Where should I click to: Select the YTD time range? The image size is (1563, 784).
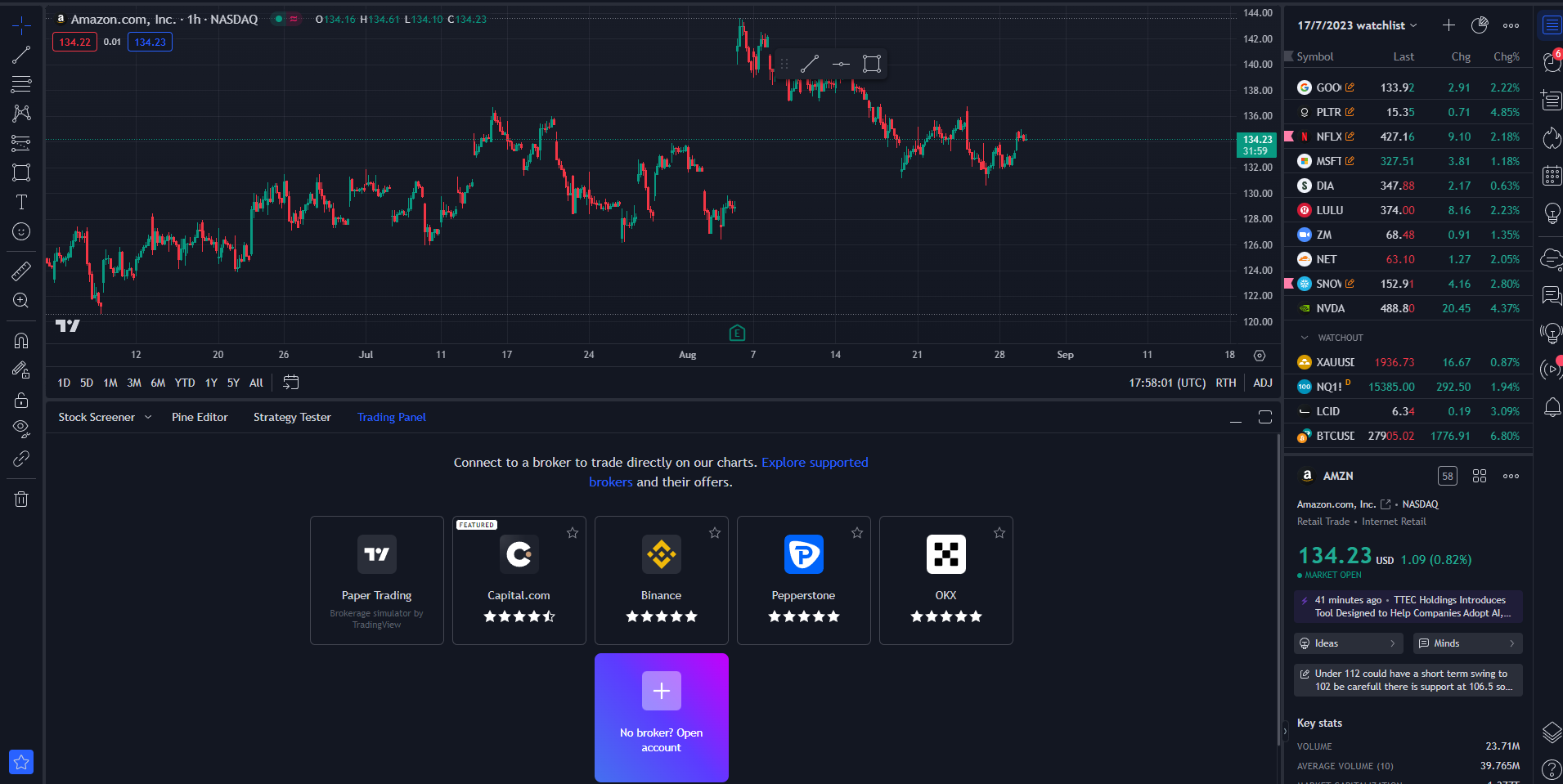pyautogui.click(x=185, y=383)
